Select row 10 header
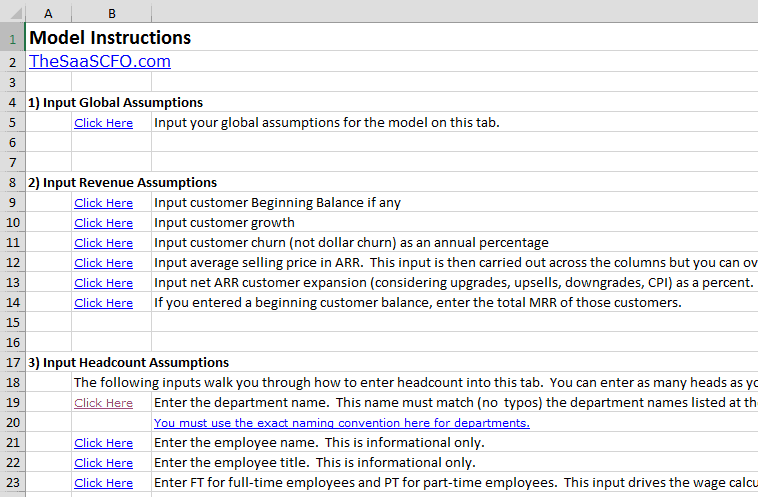This screenshot has height=497, width=758. tap(13, 223)
